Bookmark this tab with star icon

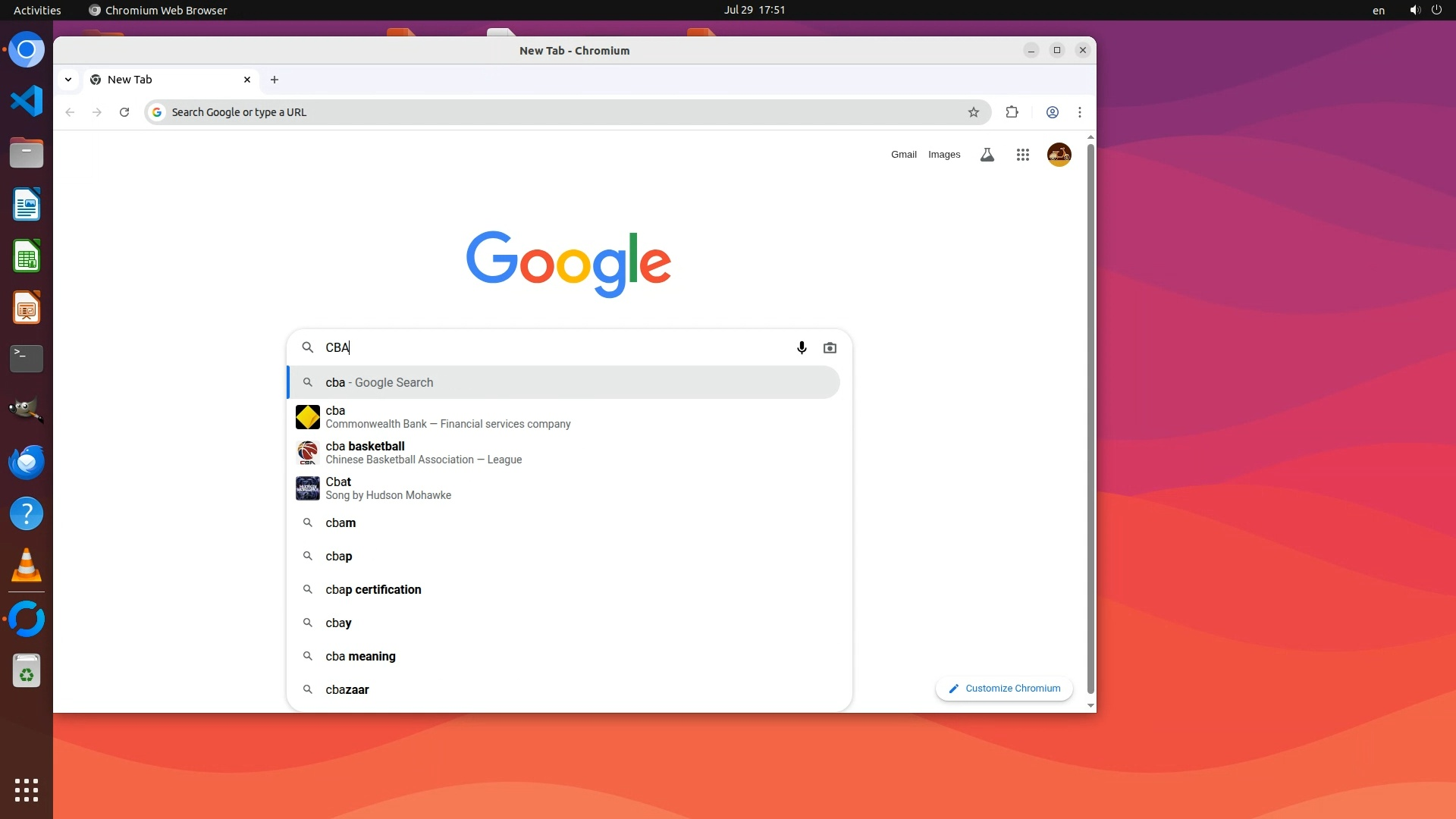[974, 112]
